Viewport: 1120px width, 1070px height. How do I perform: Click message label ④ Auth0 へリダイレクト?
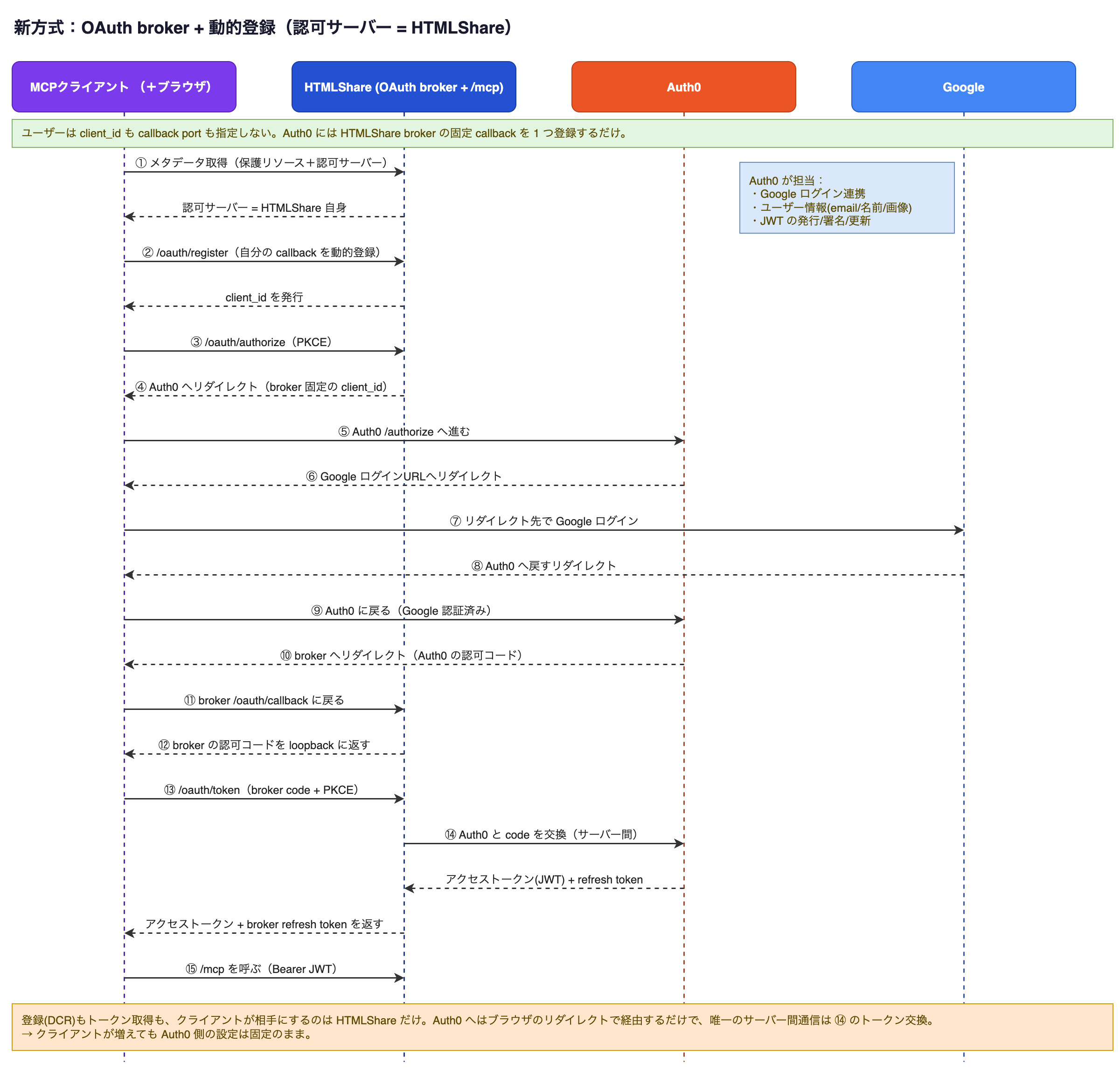coord(264,387)
